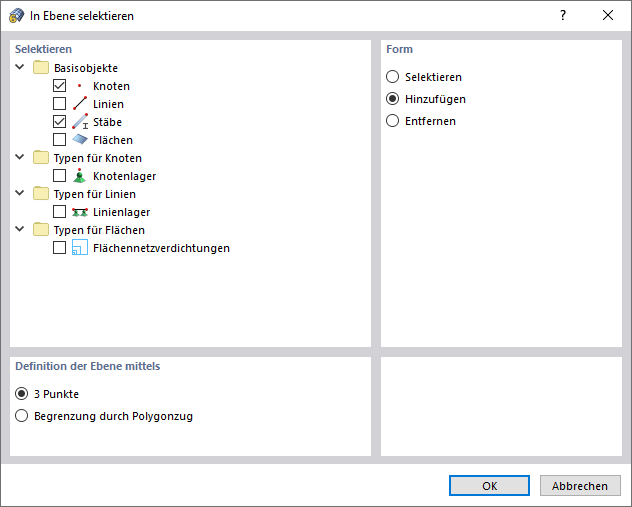632x507 pixels.
Task: Select the Typen für Knoten label
Action: (98, 158)
